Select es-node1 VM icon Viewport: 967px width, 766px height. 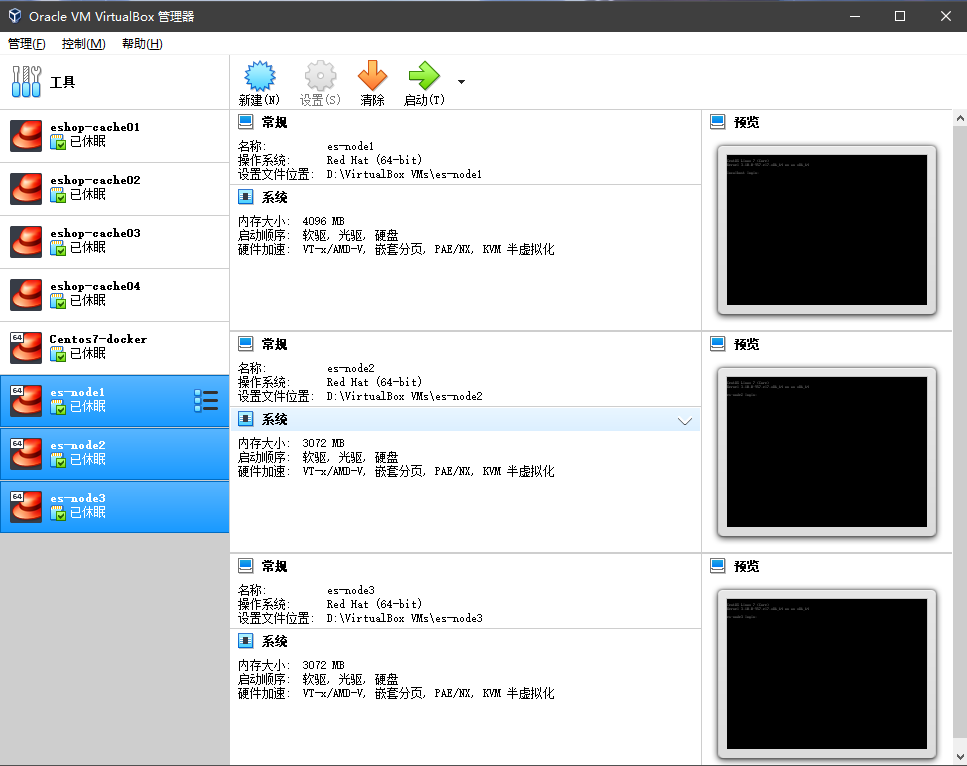click(26, 401)
